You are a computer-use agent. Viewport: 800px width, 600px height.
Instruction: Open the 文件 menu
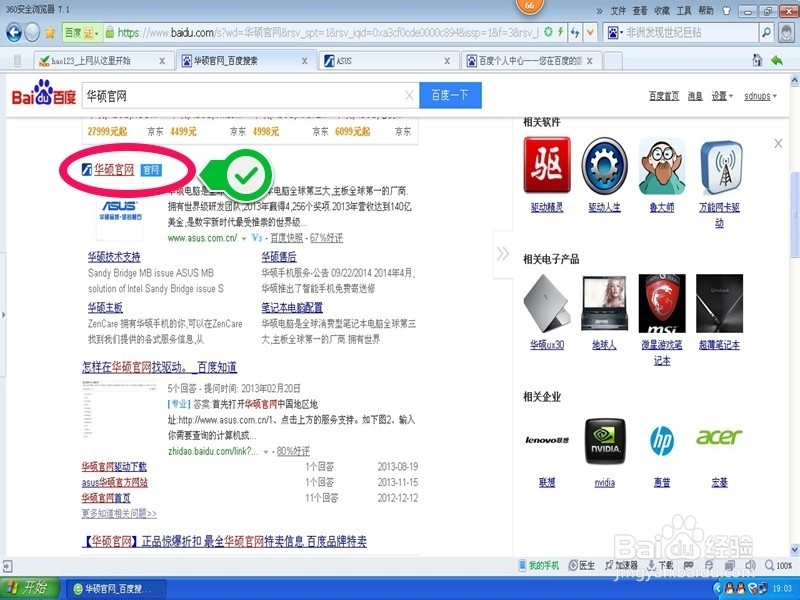[x=618, y=11]
